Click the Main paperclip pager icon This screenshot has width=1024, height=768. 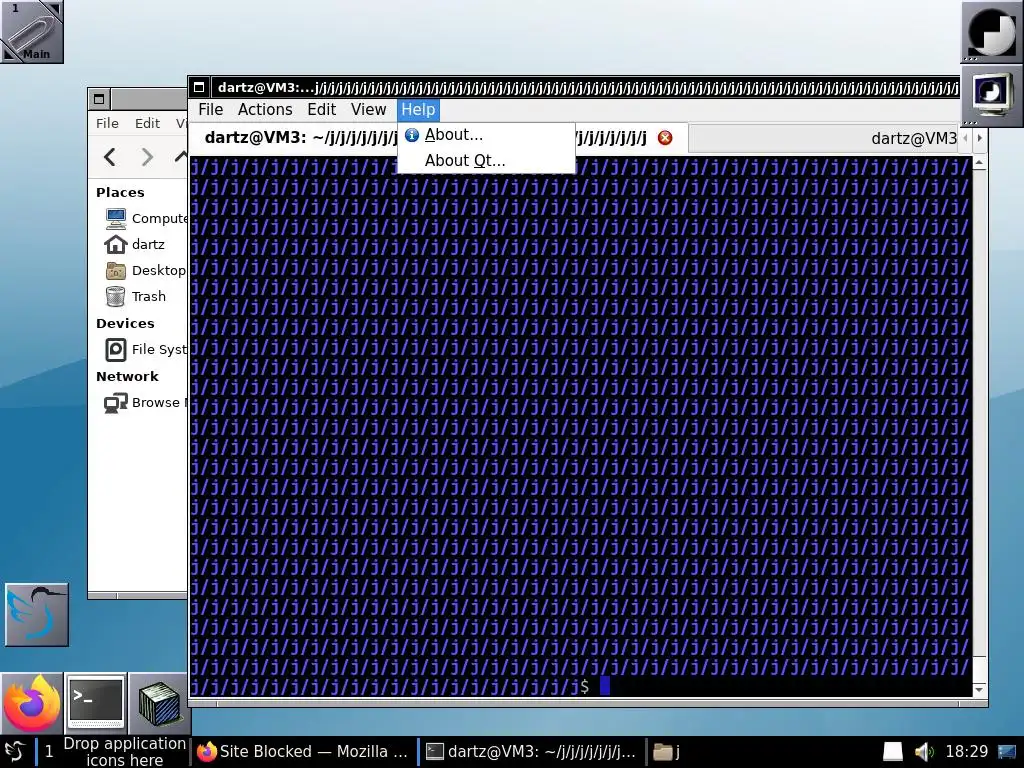pos(31,31)
